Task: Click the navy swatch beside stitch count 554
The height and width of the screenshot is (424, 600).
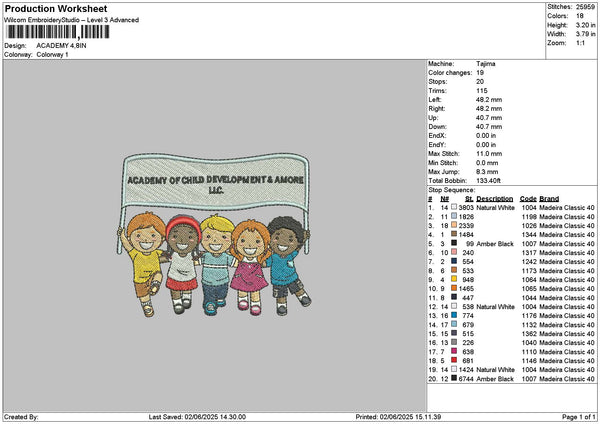Action: coord(454,261)
